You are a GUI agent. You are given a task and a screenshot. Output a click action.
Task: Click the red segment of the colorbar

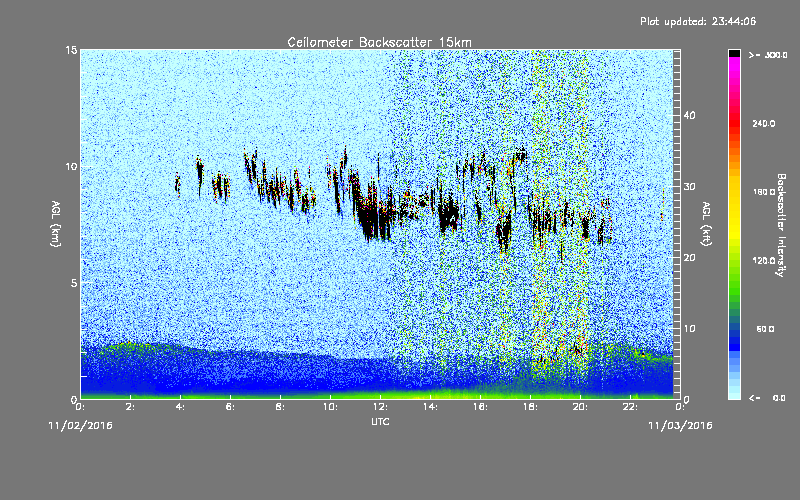click(734, 125)
